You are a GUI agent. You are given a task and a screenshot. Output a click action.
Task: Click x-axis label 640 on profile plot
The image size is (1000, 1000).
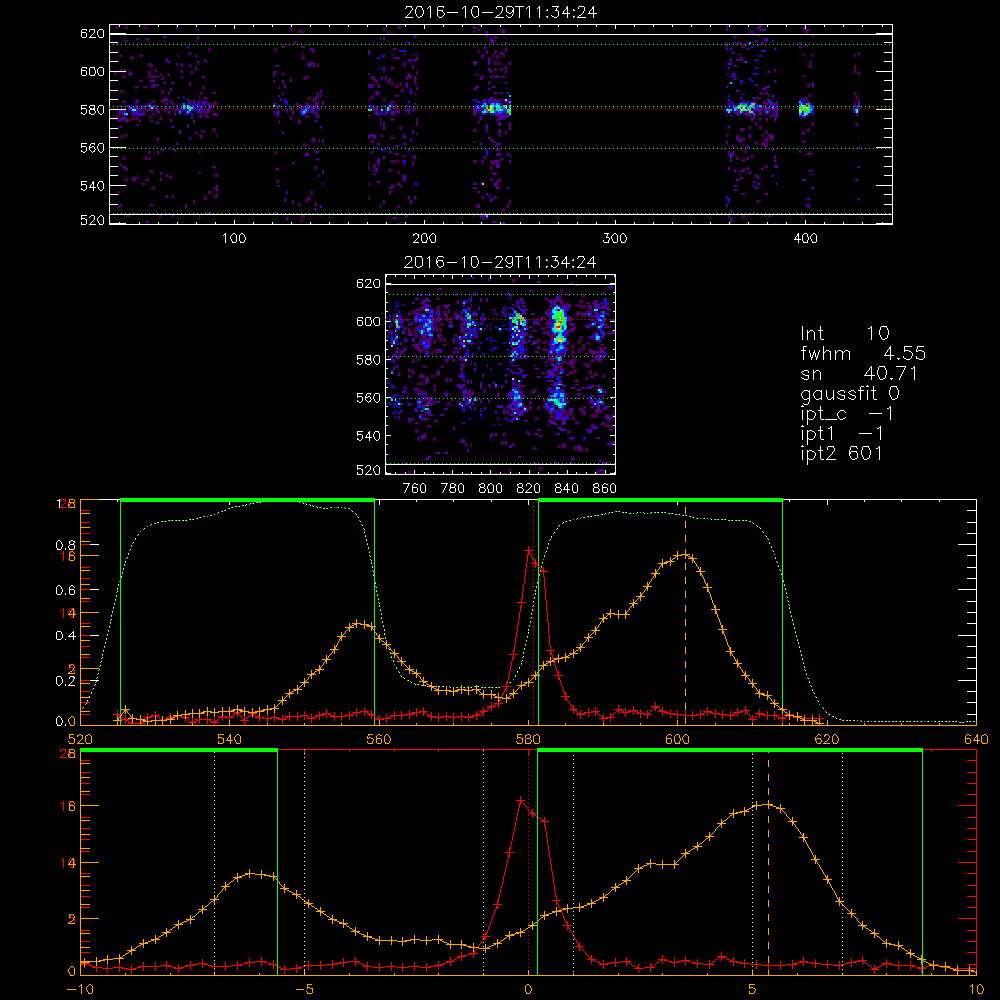976,740
